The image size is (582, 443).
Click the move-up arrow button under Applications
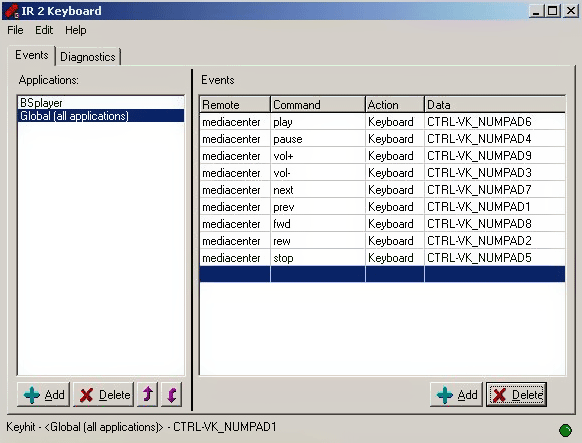coord(148,394)
